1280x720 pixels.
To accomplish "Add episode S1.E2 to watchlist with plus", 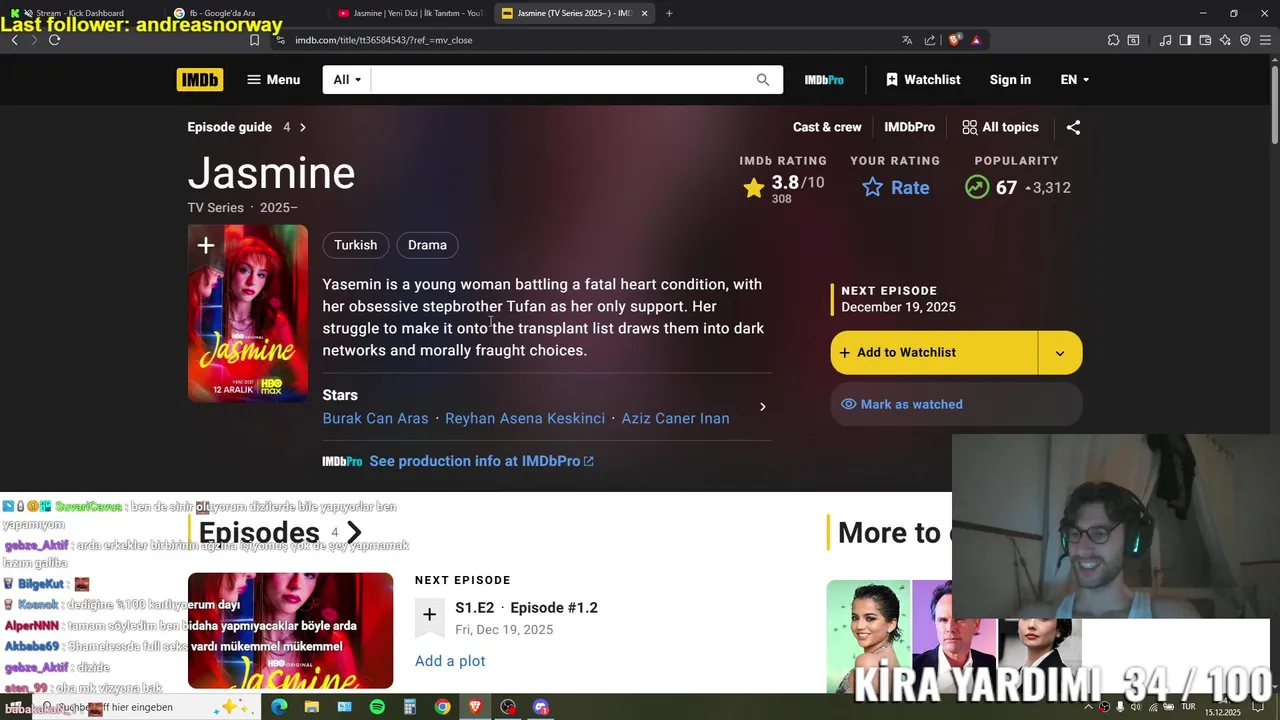I will point(429,615).
